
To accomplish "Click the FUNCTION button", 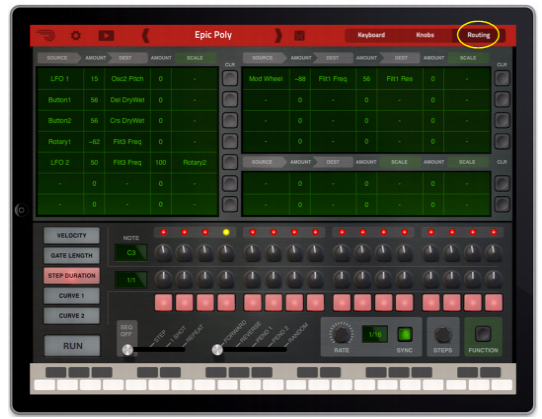I will (x=483, y=334).
